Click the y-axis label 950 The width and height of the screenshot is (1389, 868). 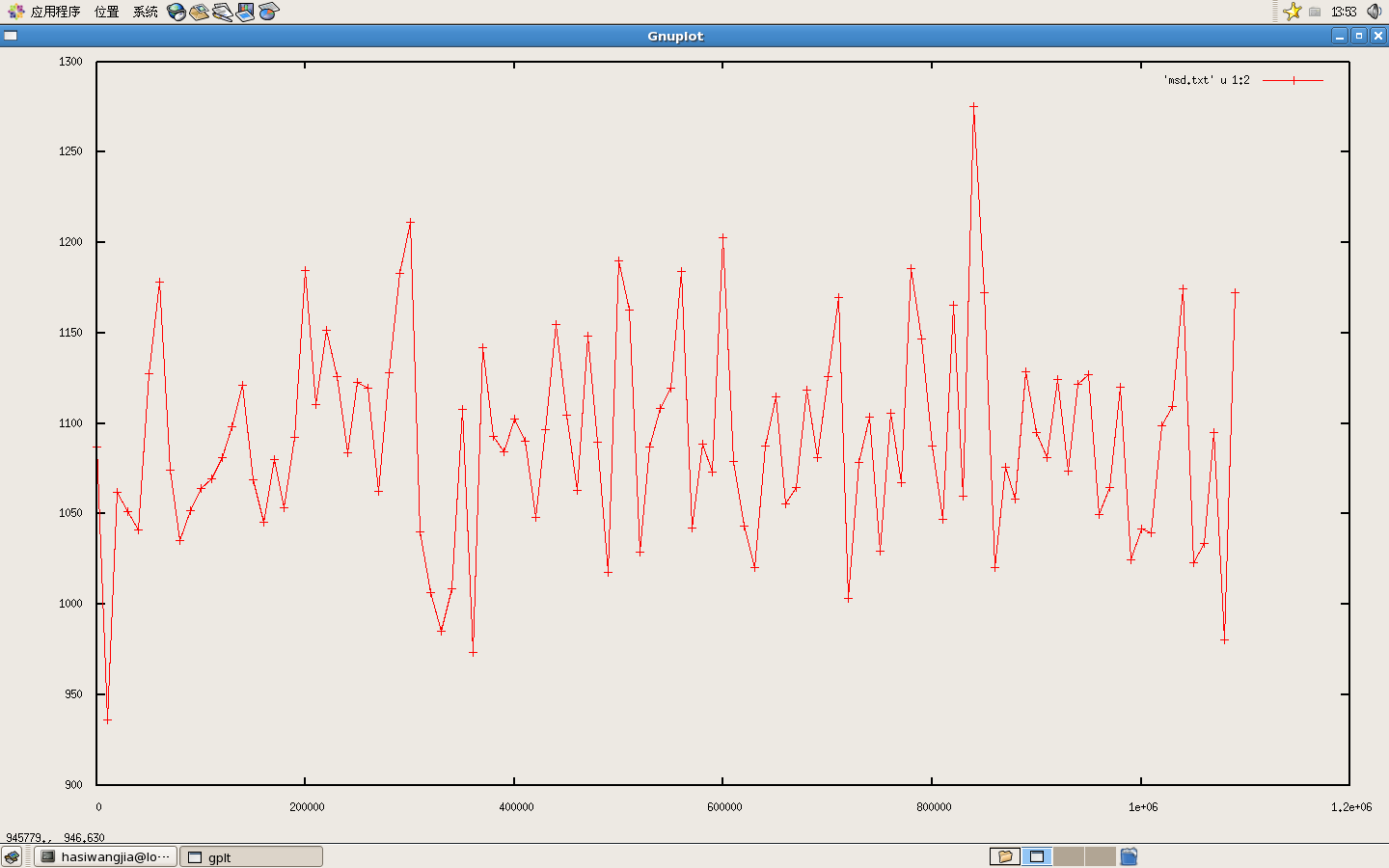click(x=73, y=694)
